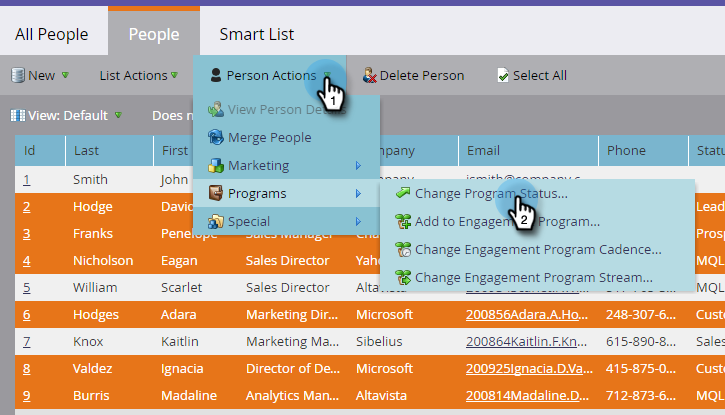The image size is (725, 415).
Task: Click the Change Program Status icon
Action: 403,193
